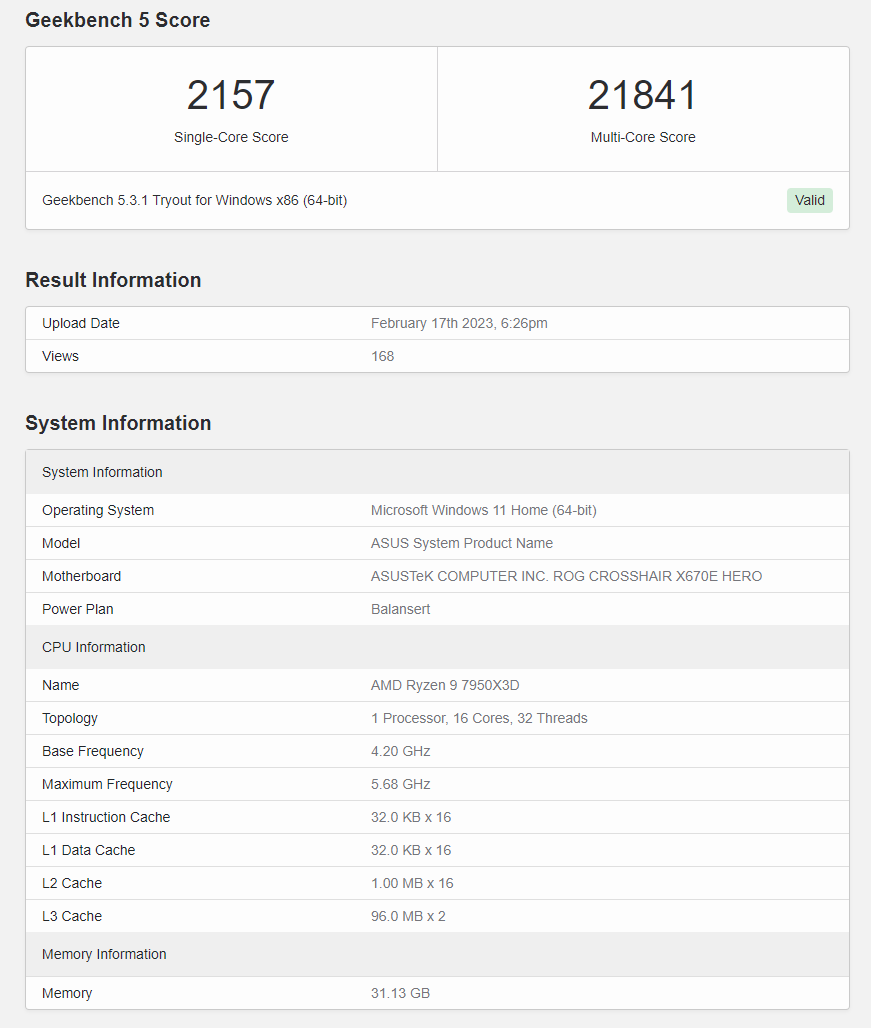Click the Geekbench 5.3.1 Tryout version text
This screenshot has height=1028, width=871.
point(194,200)
